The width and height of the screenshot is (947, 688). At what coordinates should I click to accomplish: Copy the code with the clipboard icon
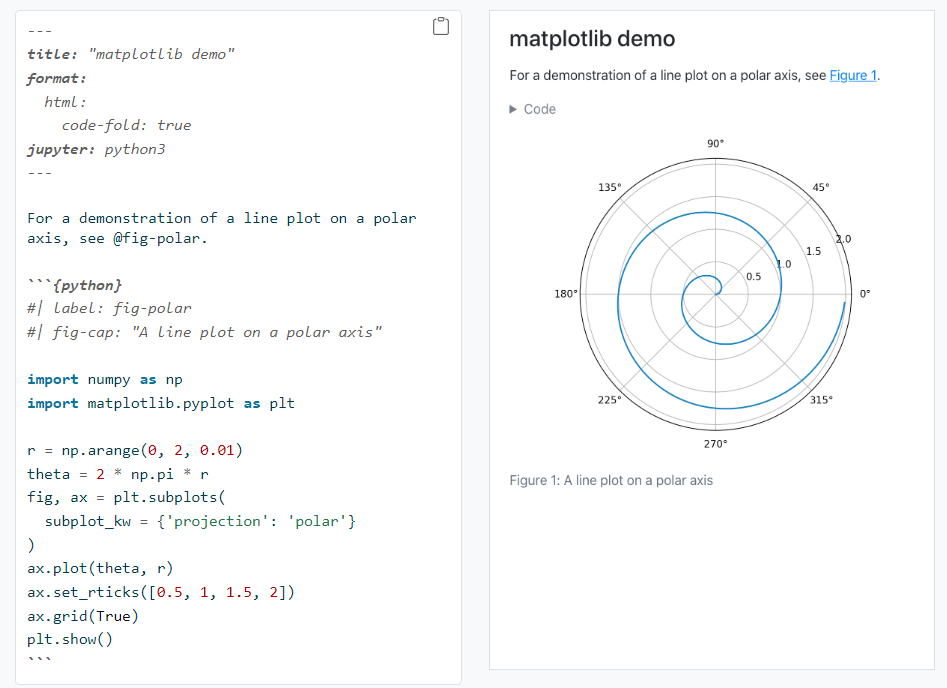pyautogui.click(x=440, y=27)
